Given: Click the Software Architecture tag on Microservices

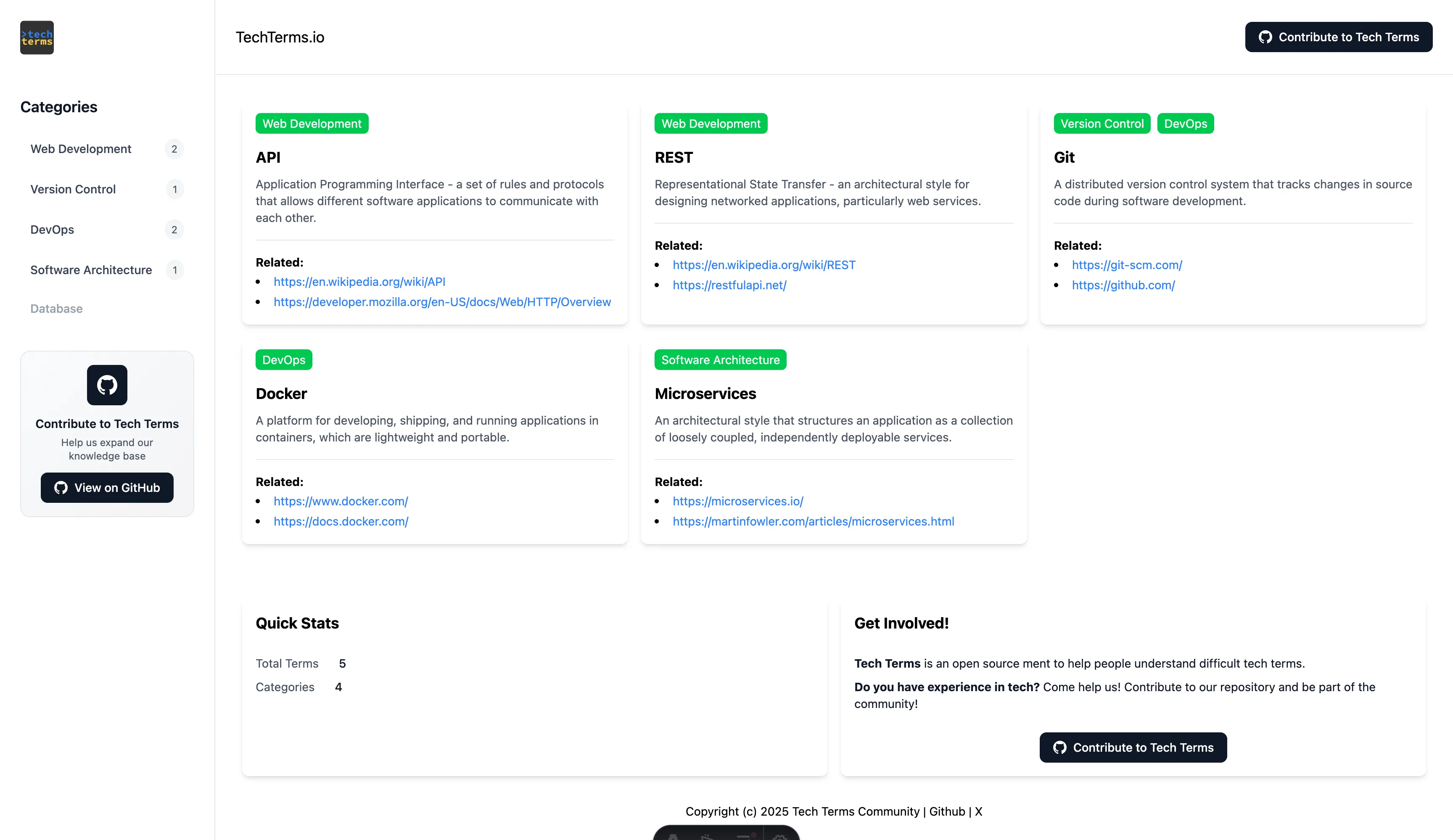Looking at the screenshot, I should click(720, 360).
